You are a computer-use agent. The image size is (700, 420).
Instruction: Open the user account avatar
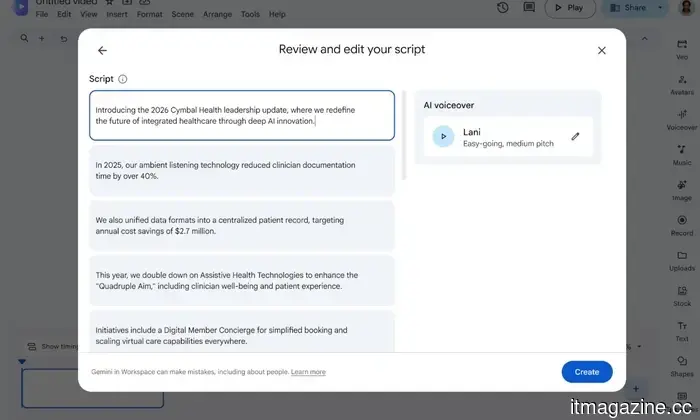[x=686, y=7]
